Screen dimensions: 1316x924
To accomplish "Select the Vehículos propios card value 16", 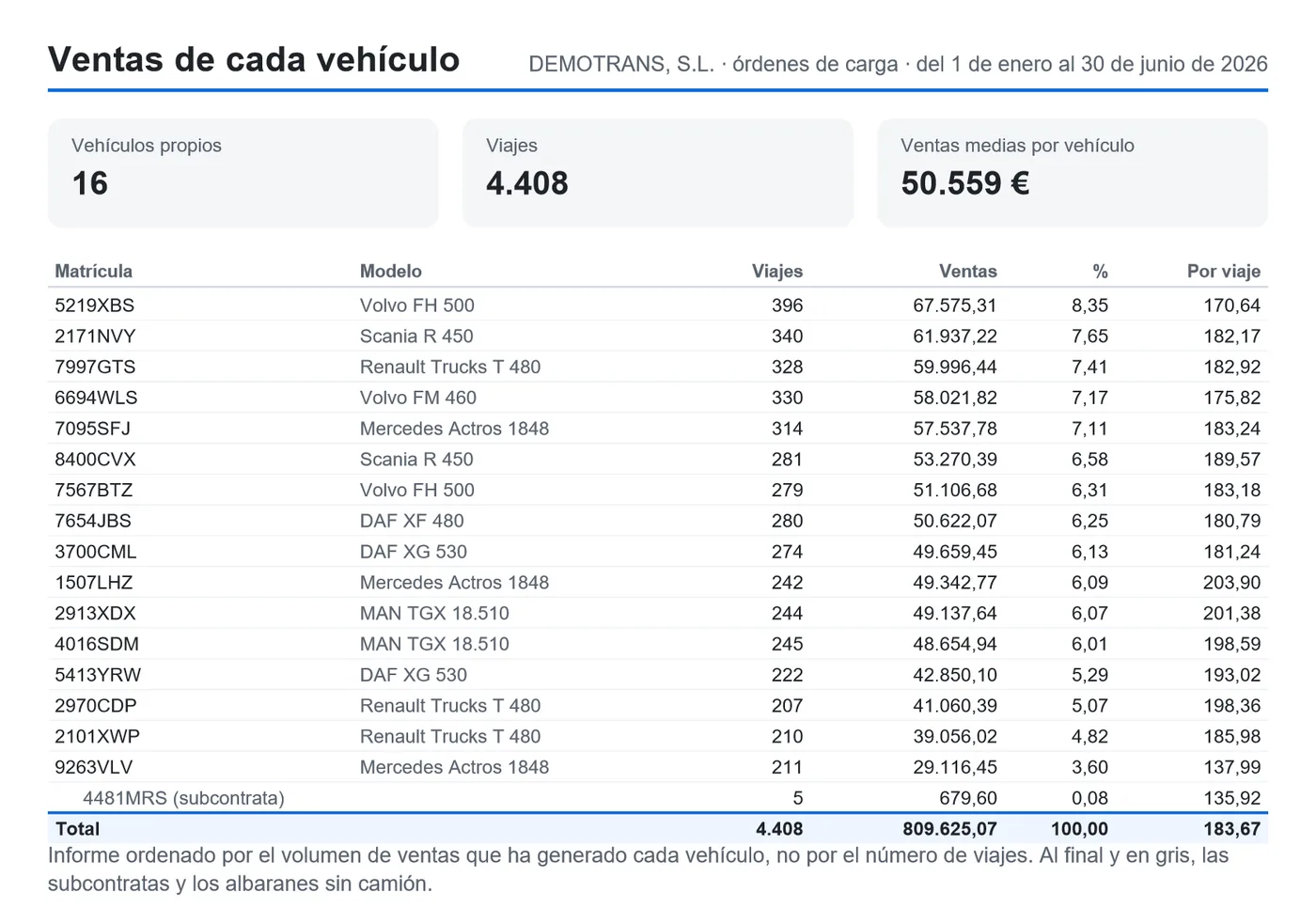I will tap(90, 183).
